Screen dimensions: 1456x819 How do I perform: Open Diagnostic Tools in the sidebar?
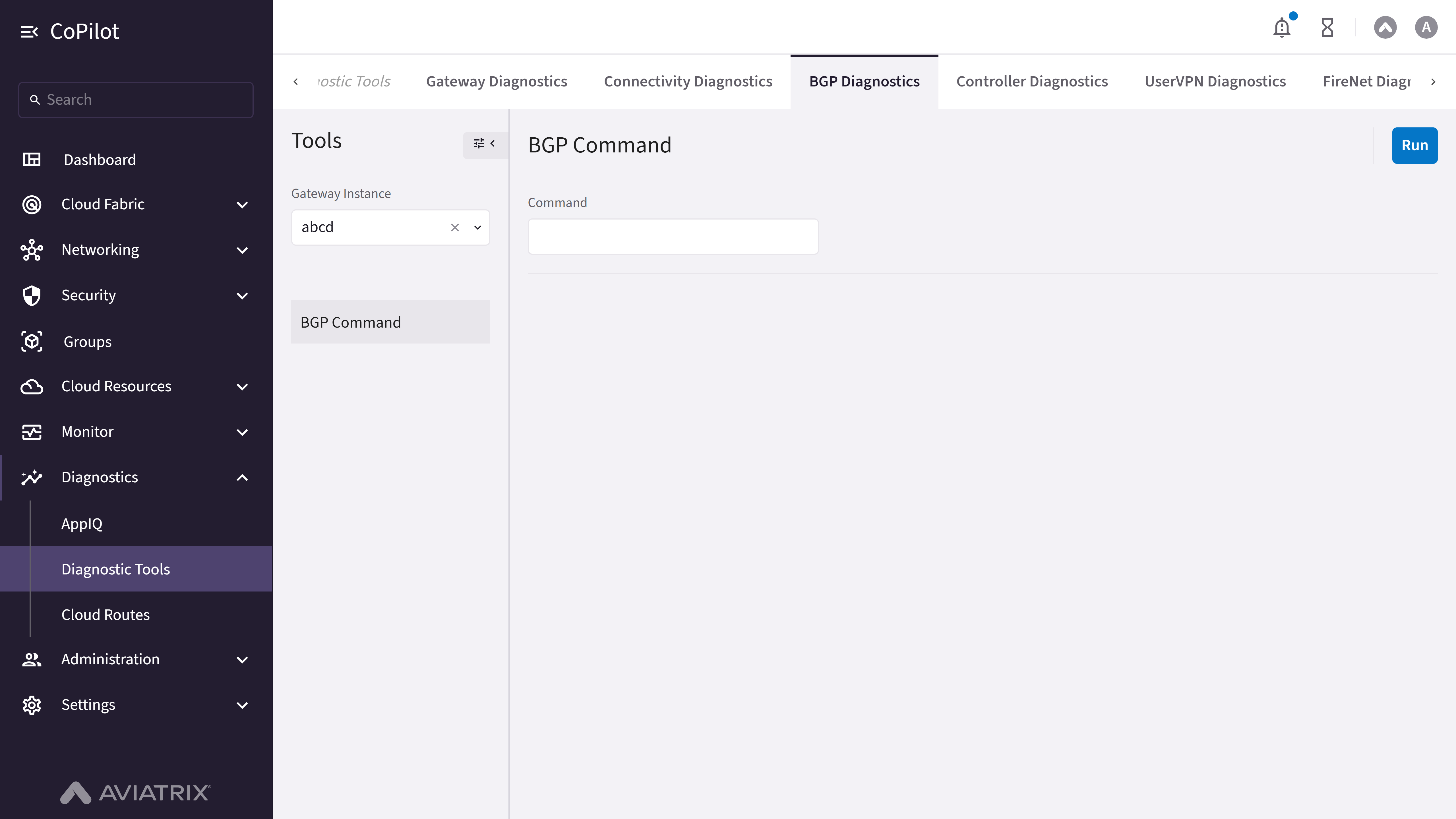click(136, 569)
